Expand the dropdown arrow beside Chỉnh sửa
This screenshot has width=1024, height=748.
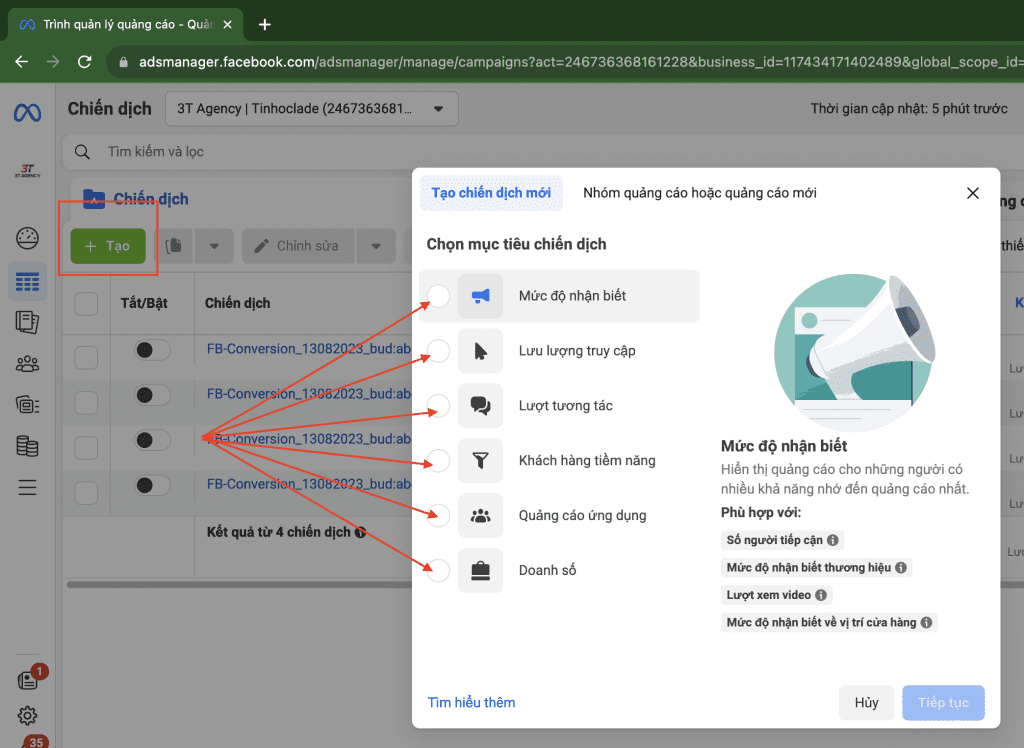pos(376,246)
